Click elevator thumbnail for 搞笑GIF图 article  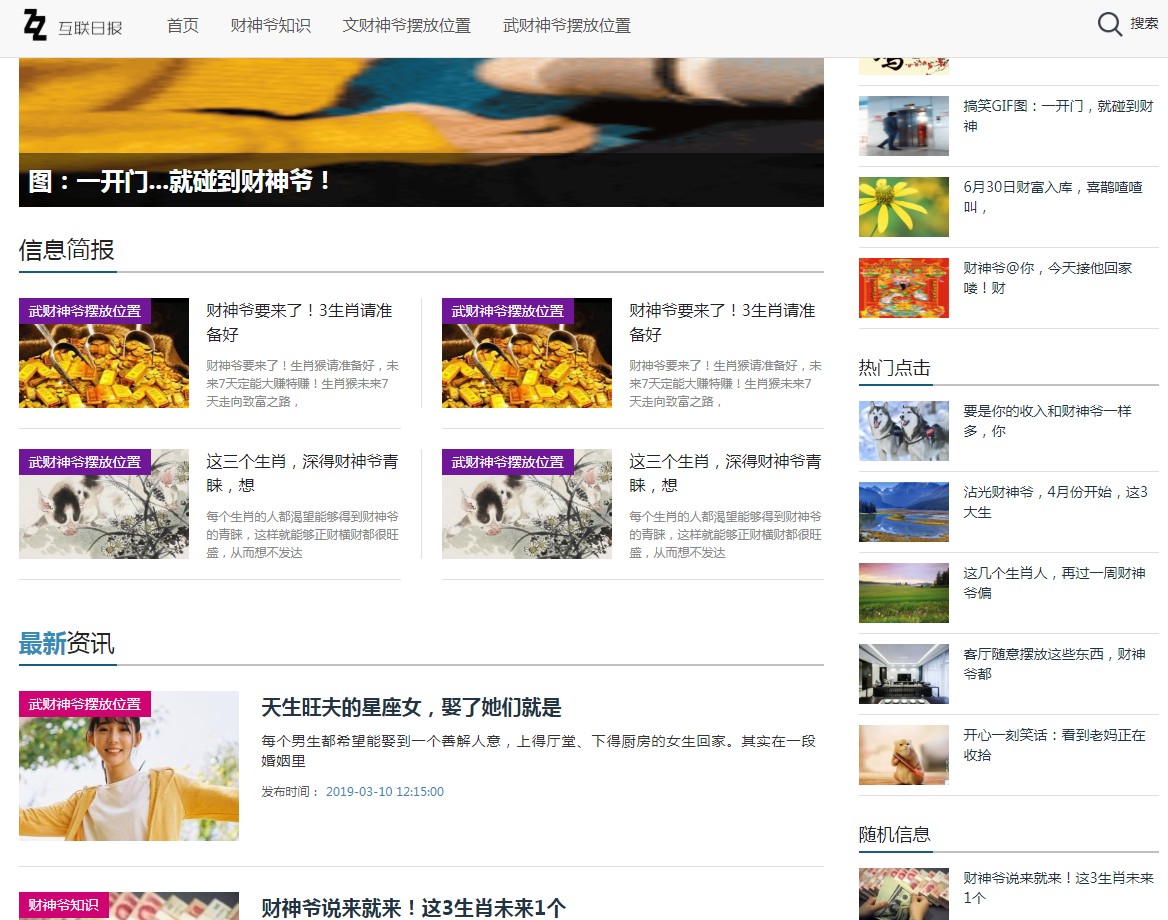pos(904,126)
